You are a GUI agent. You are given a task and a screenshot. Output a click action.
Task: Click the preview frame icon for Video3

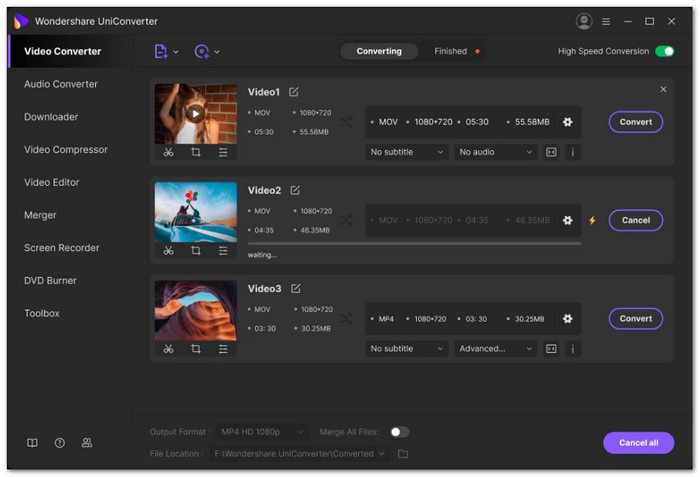[551, 349]
